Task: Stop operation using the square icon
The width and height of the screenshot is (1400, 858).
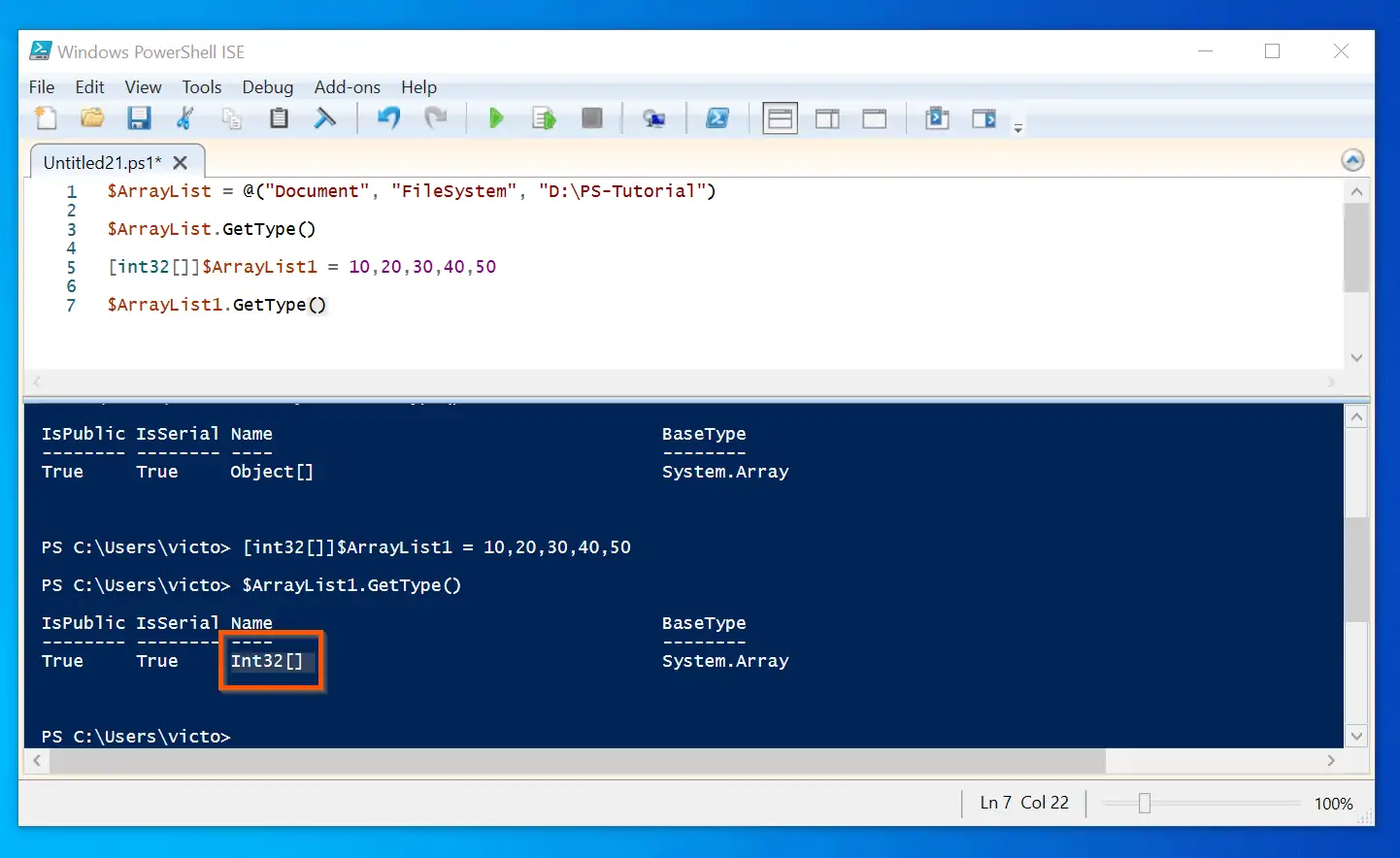Action: click(x=591, y=118)
